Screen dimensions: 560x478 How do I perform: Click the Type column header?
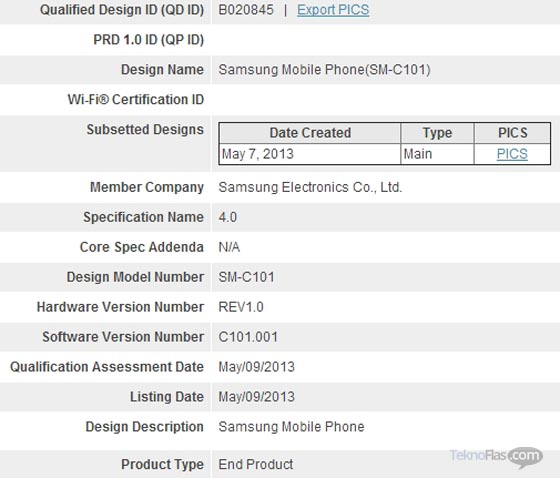(x=438, y=133)
